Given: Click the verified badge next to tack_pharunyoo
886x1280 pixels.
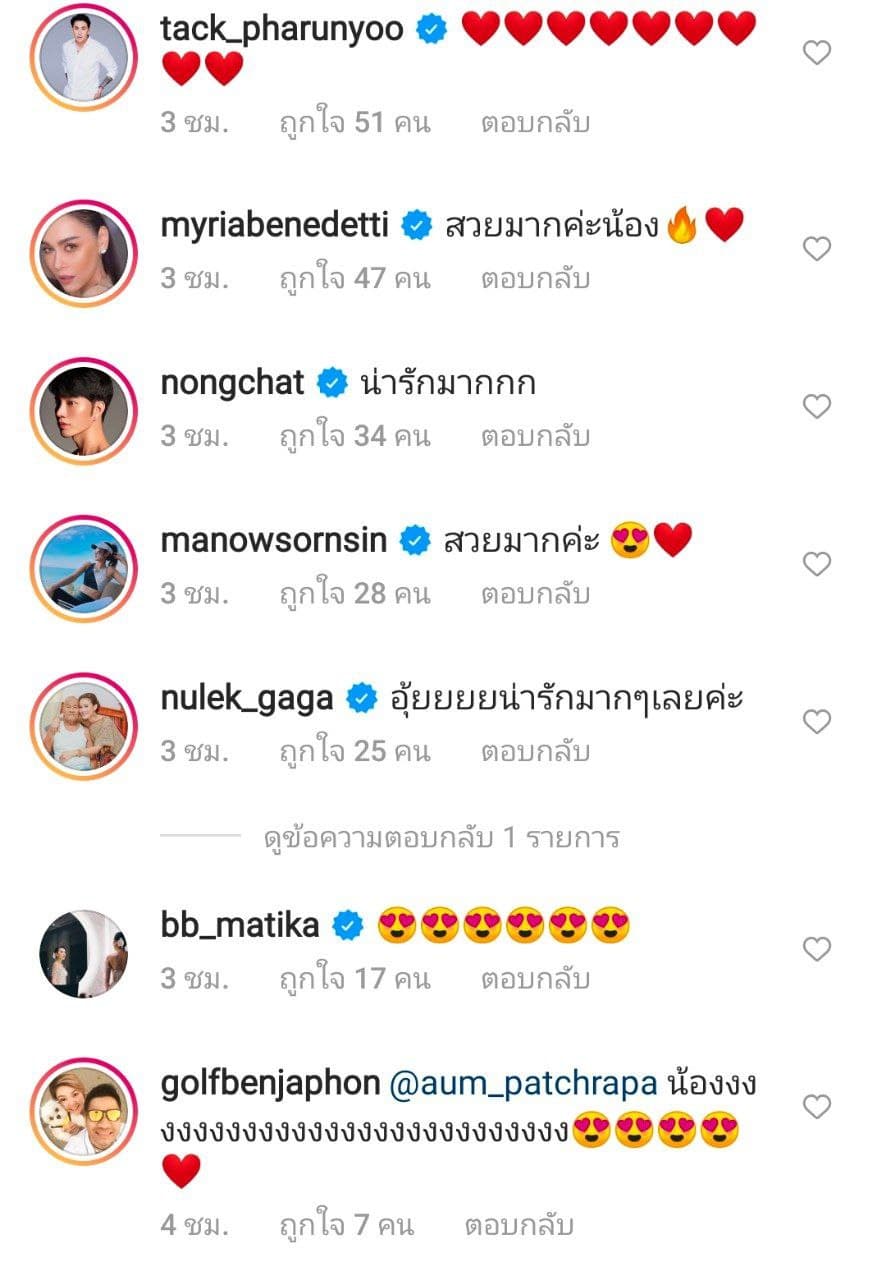Looking at the screenshot, I should (430, 30).
